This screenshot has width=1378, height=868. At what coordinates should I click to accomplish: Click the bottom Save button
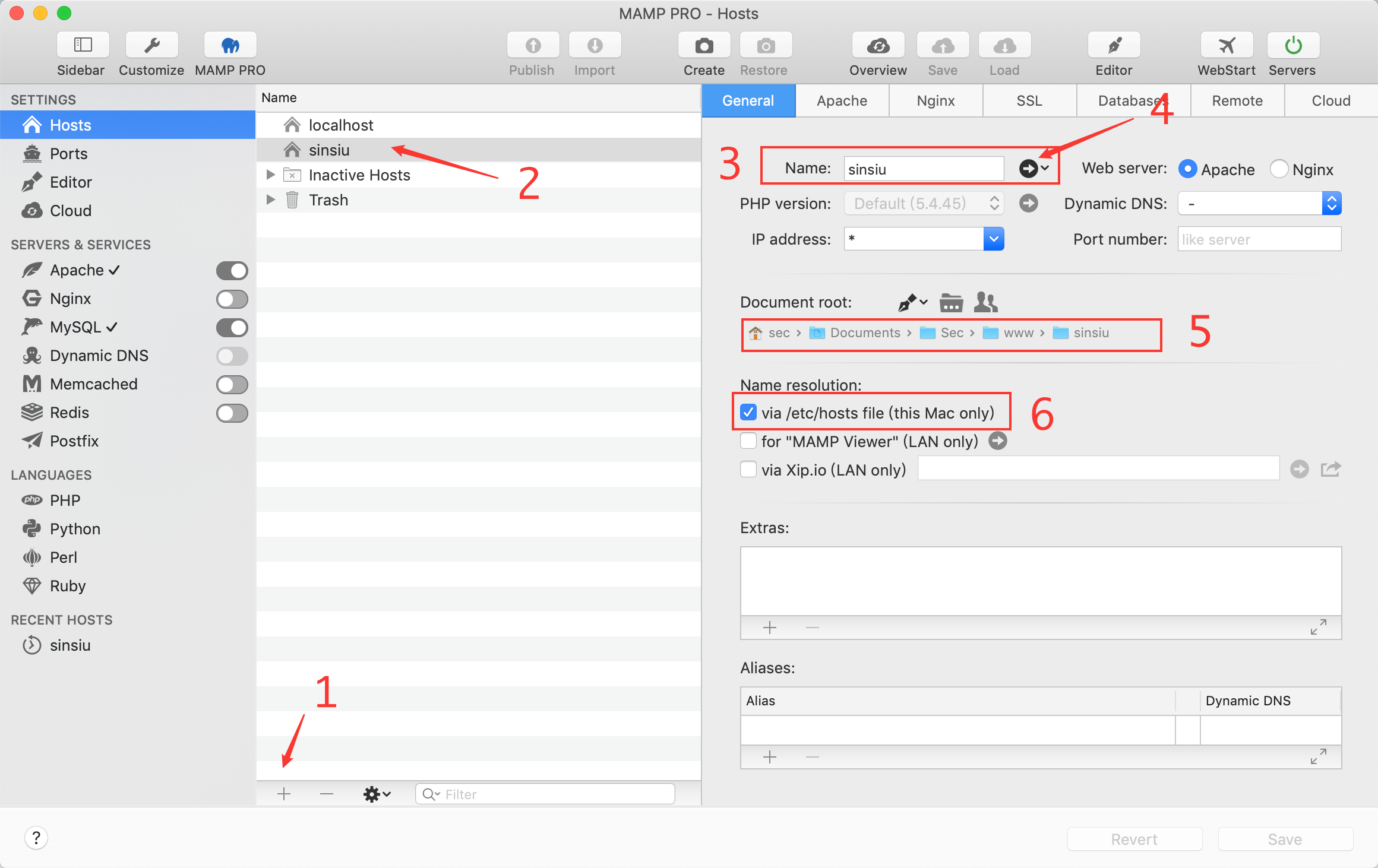1285,839
